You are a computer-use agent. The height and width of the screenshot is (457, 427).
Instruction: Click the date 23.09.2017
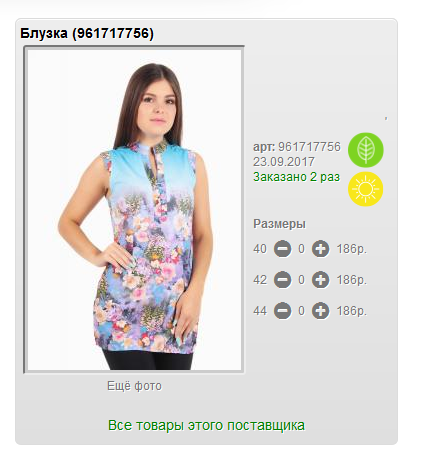284,162
